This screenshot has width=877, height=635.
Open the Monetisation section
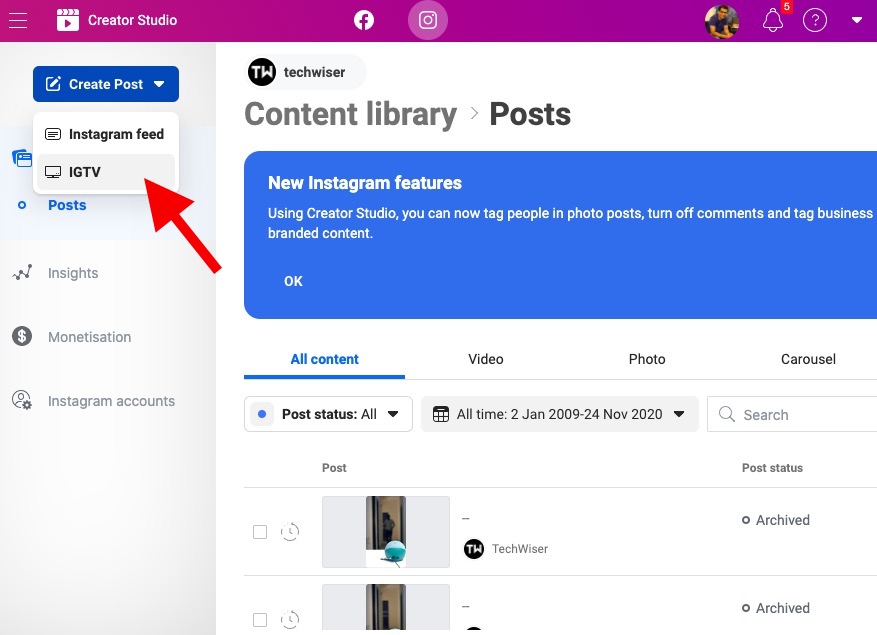click(89, 337)
